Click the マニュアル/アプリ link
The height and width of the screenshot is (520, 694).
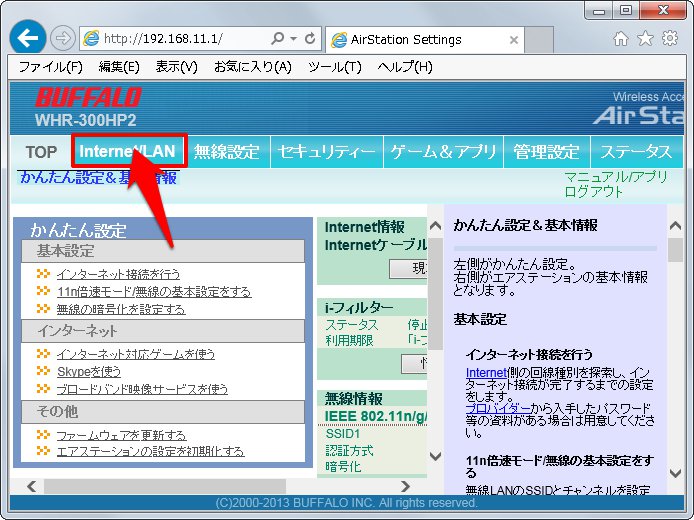pyautogui.click(x=616, y=177)
